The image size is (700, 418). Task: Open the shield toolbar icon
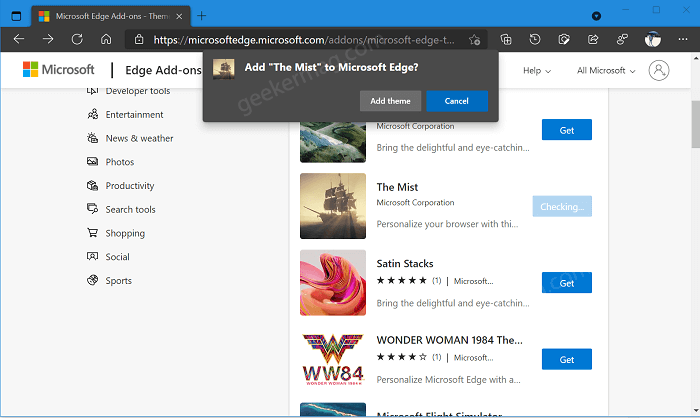[x=564, y=40]
